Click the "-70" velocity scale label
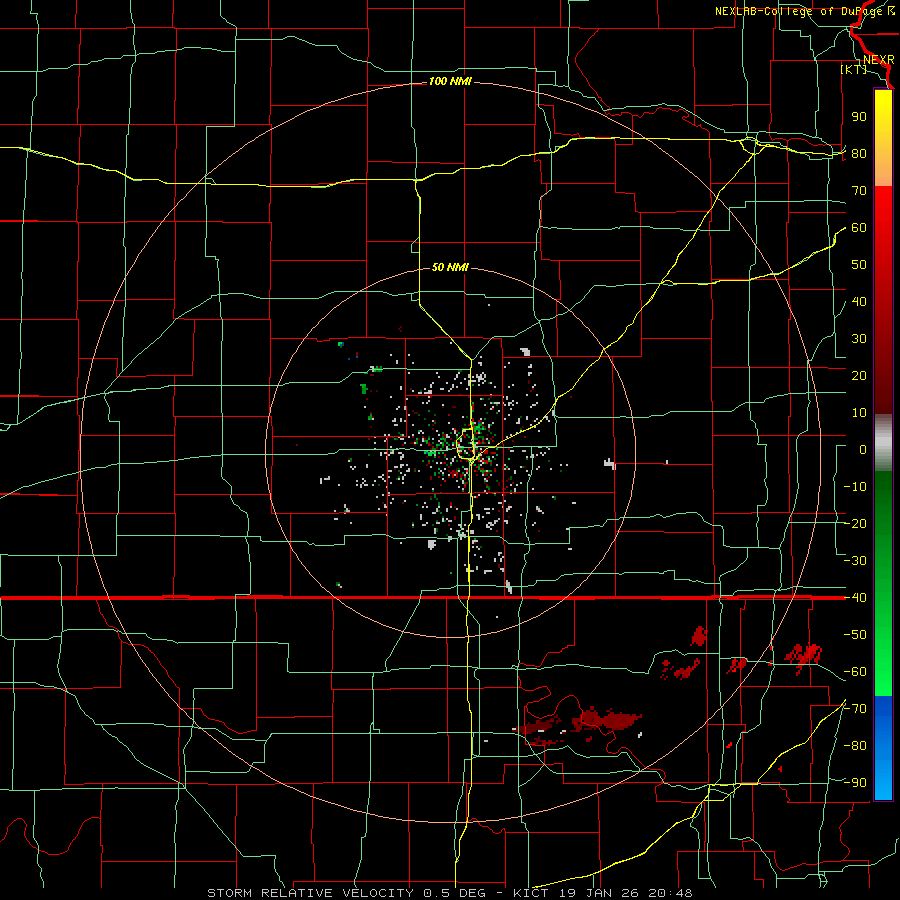The width and height of the screenshot is (900, 900). click(855, 708)
